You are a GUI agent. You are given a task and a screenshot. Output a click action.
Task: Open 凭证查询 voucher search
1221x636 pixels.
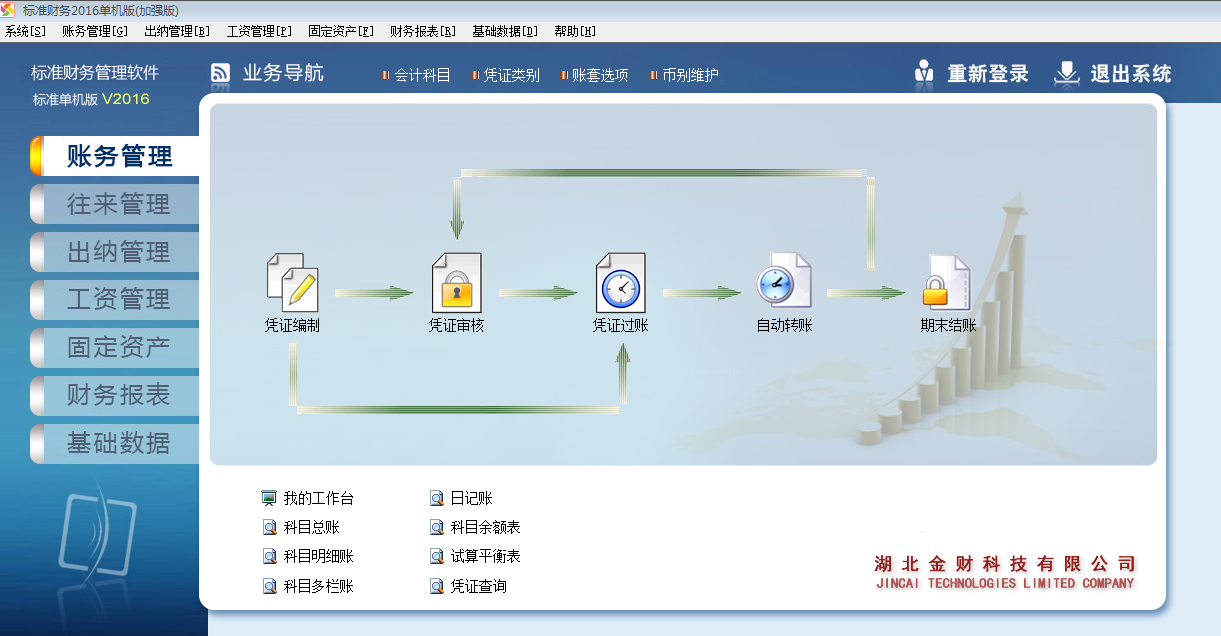pyautogui.click(x=478, y=586)
